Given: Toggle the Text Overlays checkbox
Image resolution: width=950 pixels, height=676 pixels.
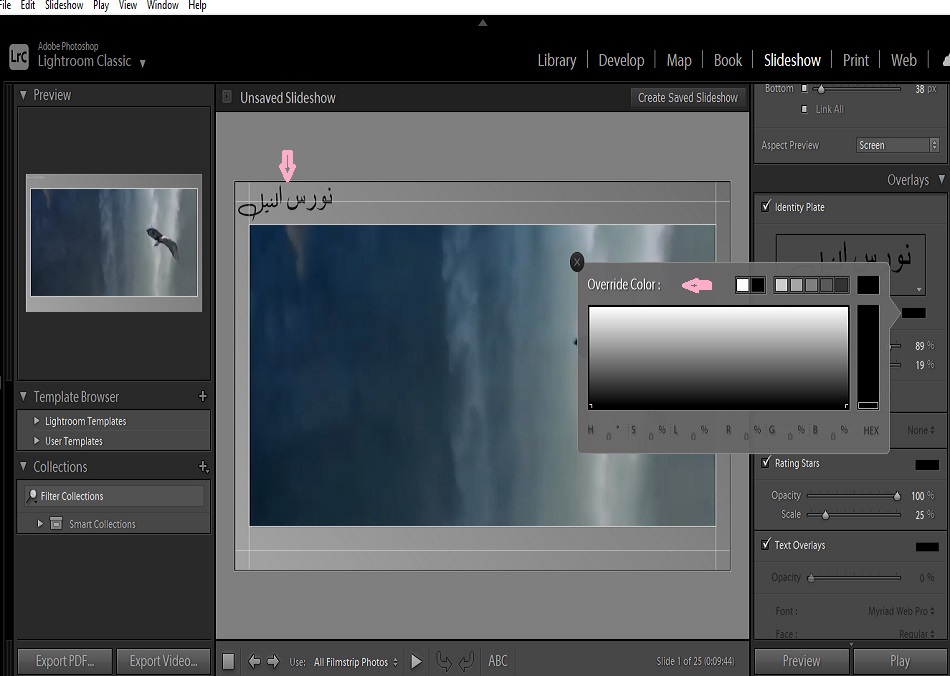Looking at the screenshot, I should (766, 545).
